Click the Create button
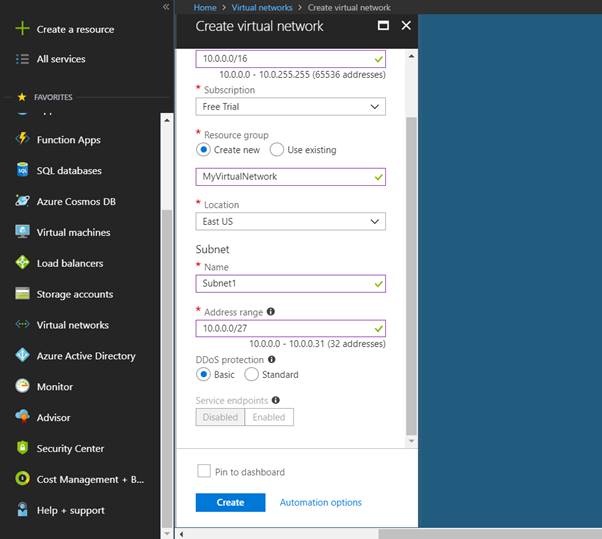This screenshot has width=602, height=539. [x=230, y=503]
